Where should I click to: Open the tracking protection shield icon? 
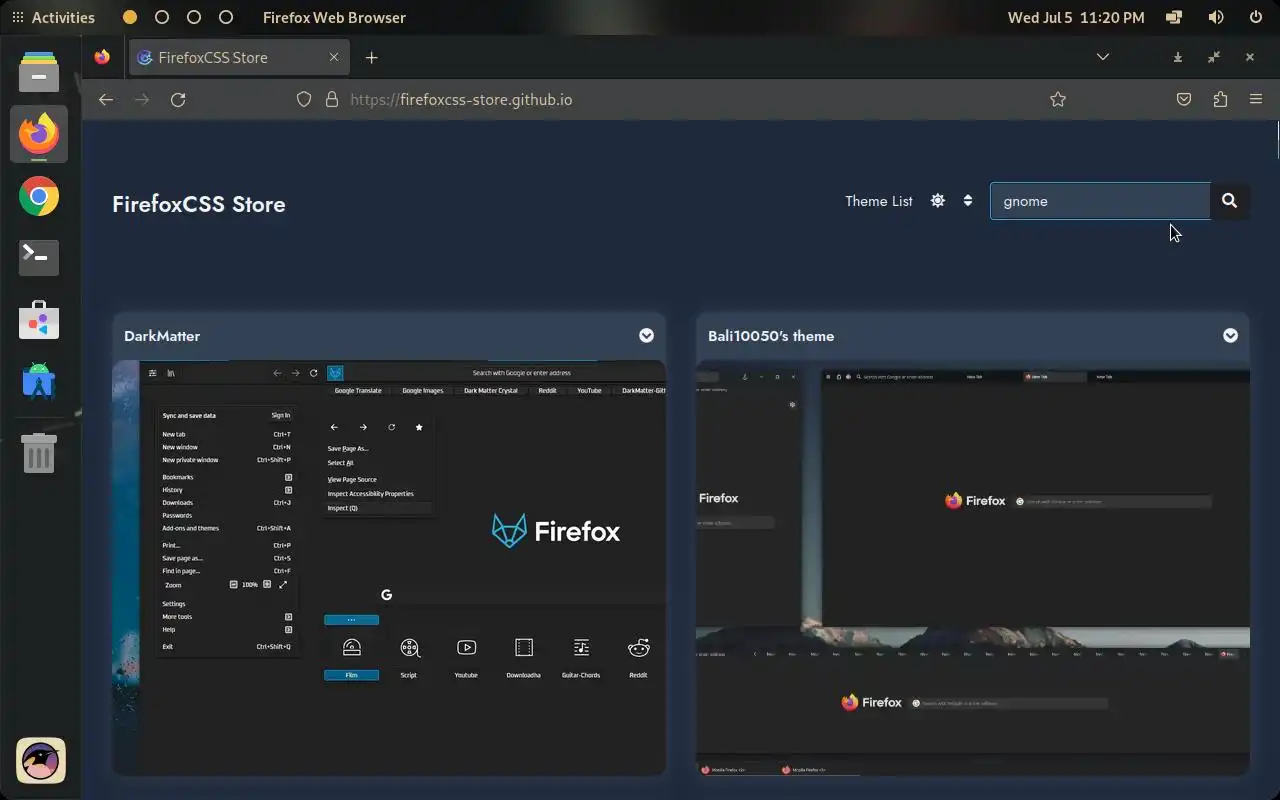[x=305, y=99]
